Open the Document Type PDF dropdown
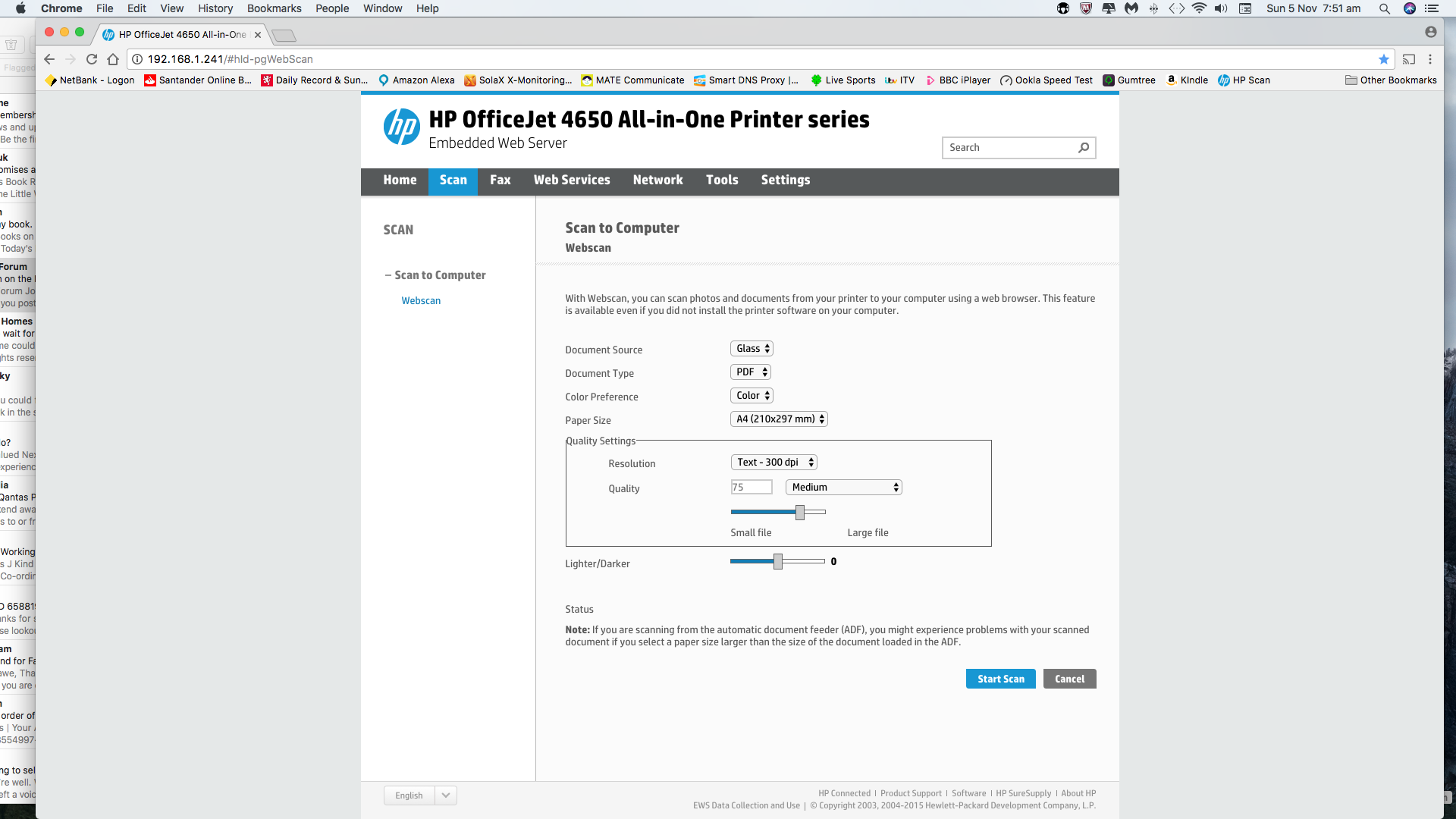 click(x=751, y=372)
